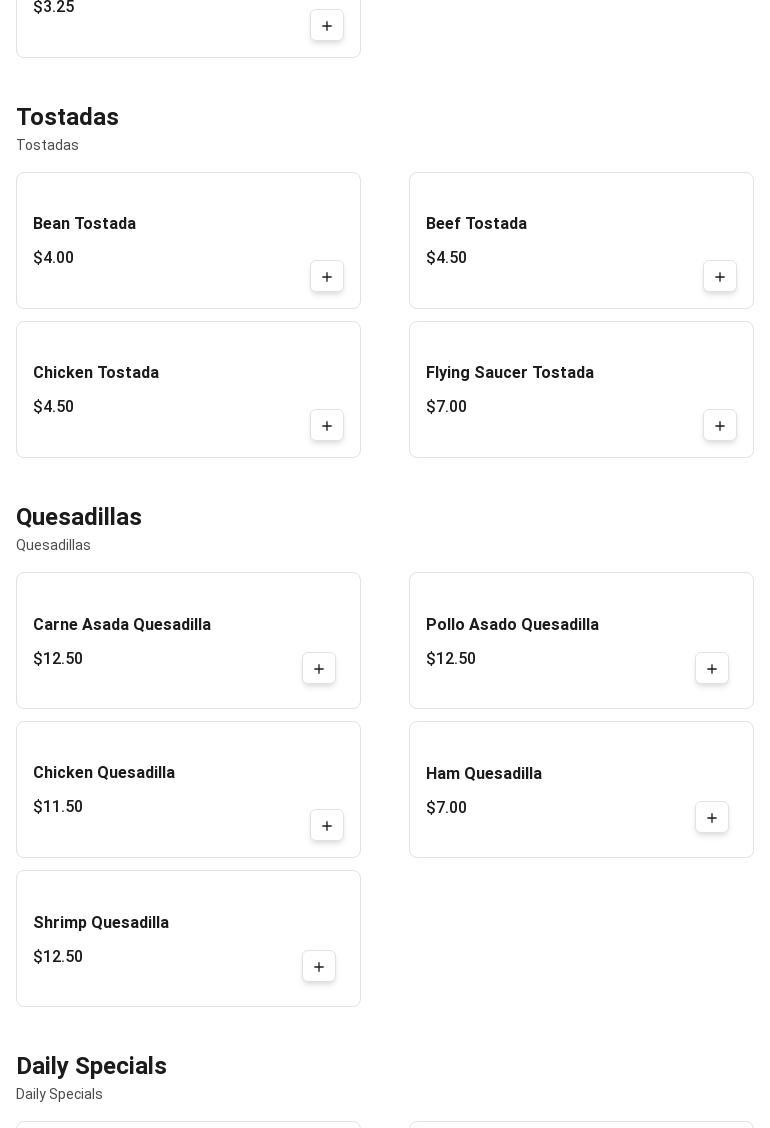Open the Shrimp Quesadilla item title
Screen dimensions: 770x1128
pos(101,922)
